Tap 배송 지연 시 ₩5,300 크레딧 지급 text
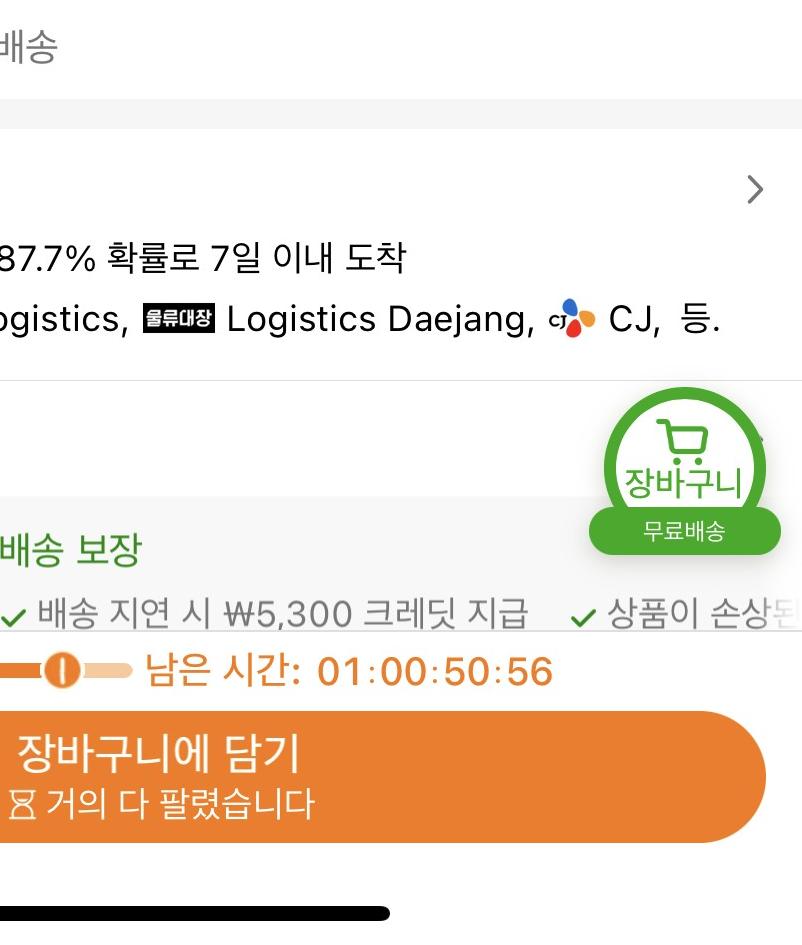The width and height of the screenshot is (802, 945). point(282,614)
